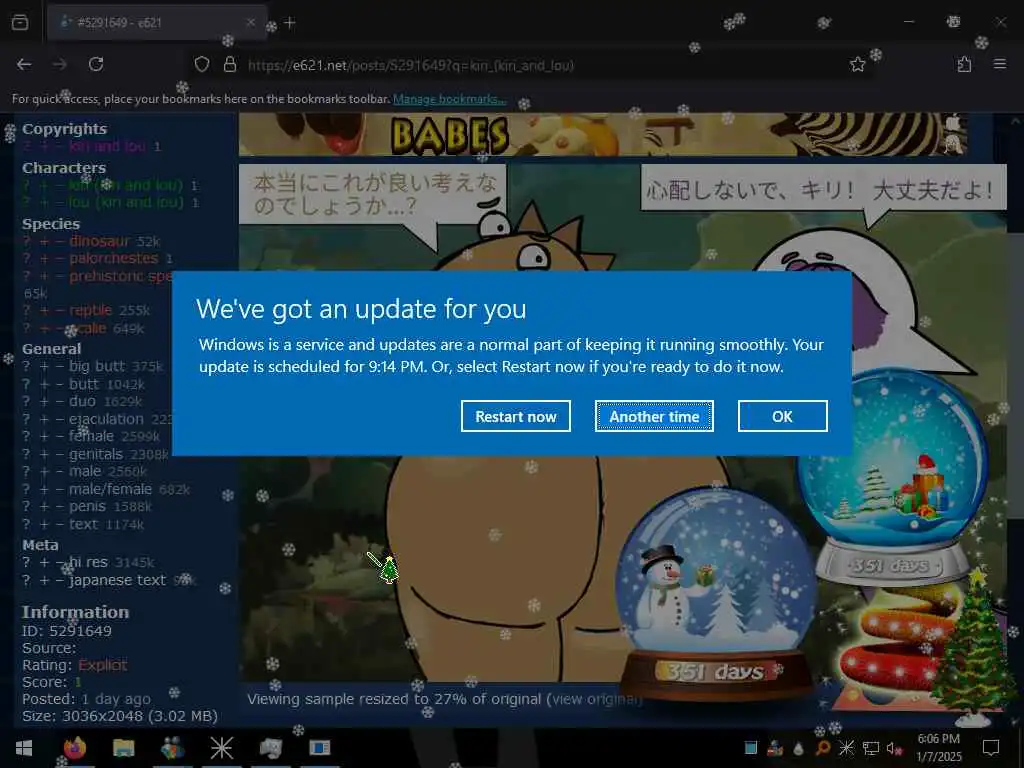Open Firefox from the taskbar

click(74, 748)
